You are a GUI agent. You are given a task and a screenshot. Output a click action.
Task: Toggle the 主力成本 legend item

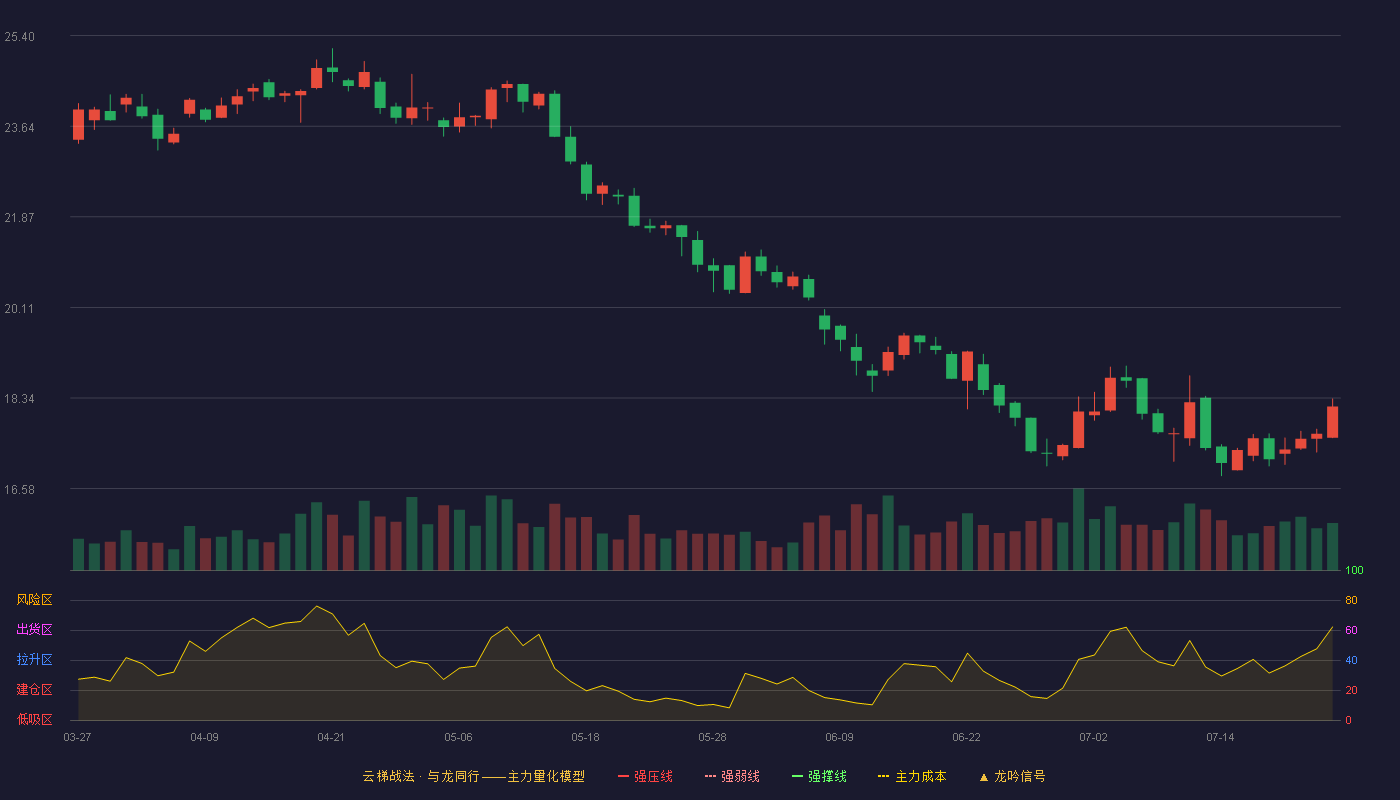(x=912, y=776)
